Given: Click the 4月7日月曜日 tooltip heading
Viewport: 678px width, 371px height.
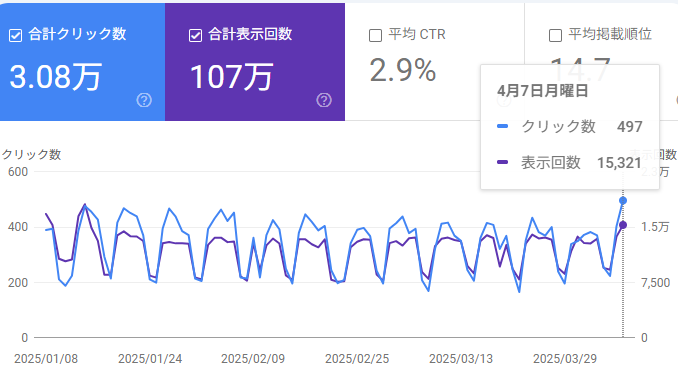Looking at the screenshot, I should (x=543, y=91).
